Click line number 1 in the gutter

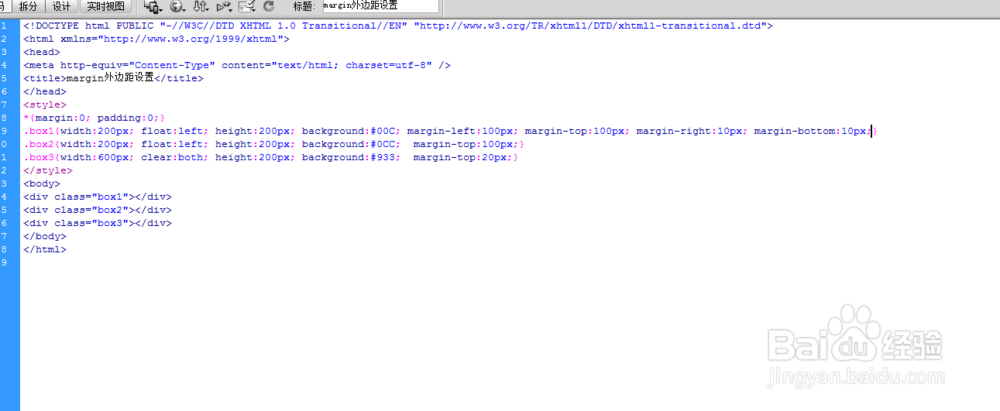pos(5,26)
